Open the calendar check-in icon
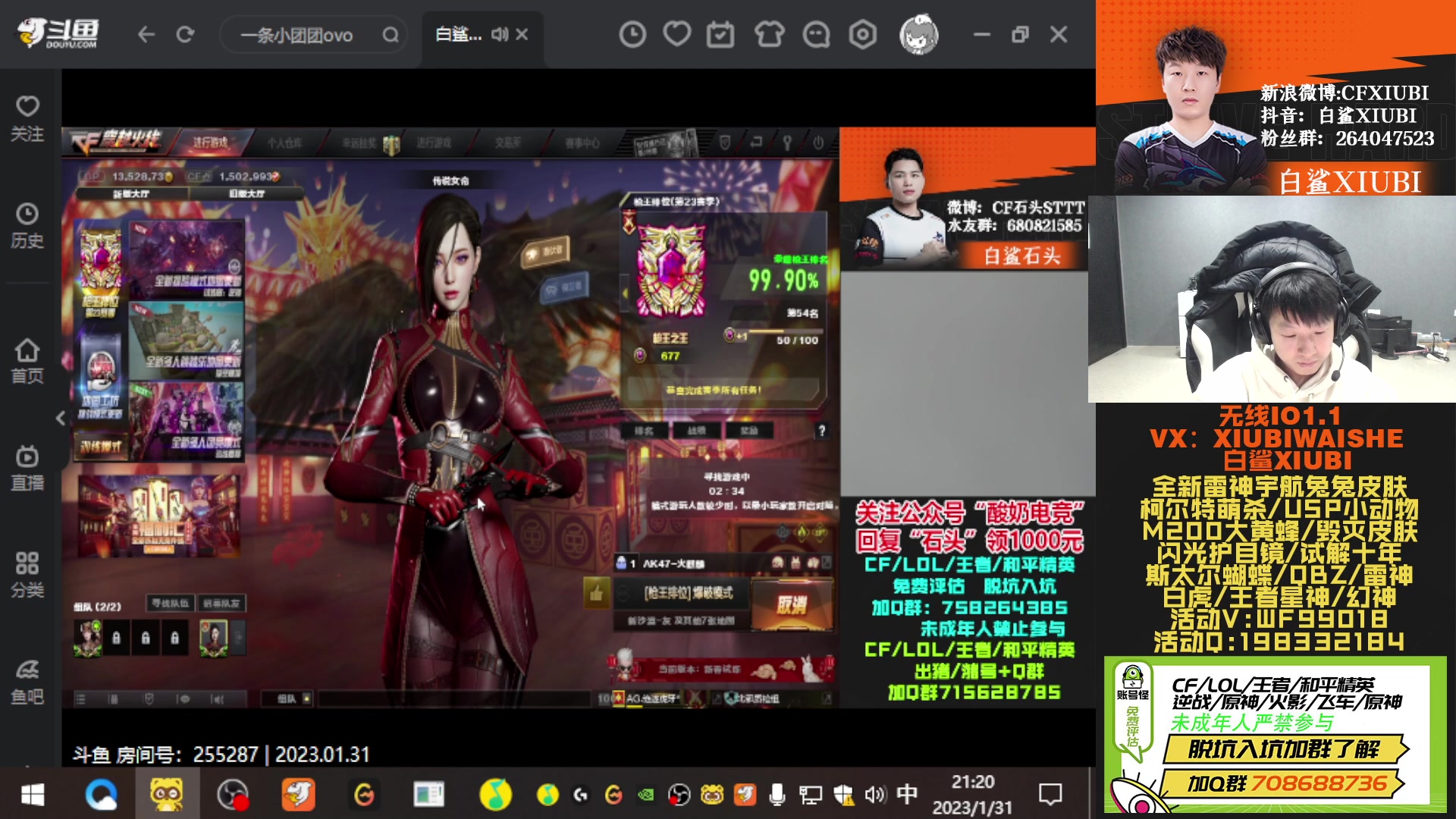Screen dimensions: 1456x819 point(720,34)
